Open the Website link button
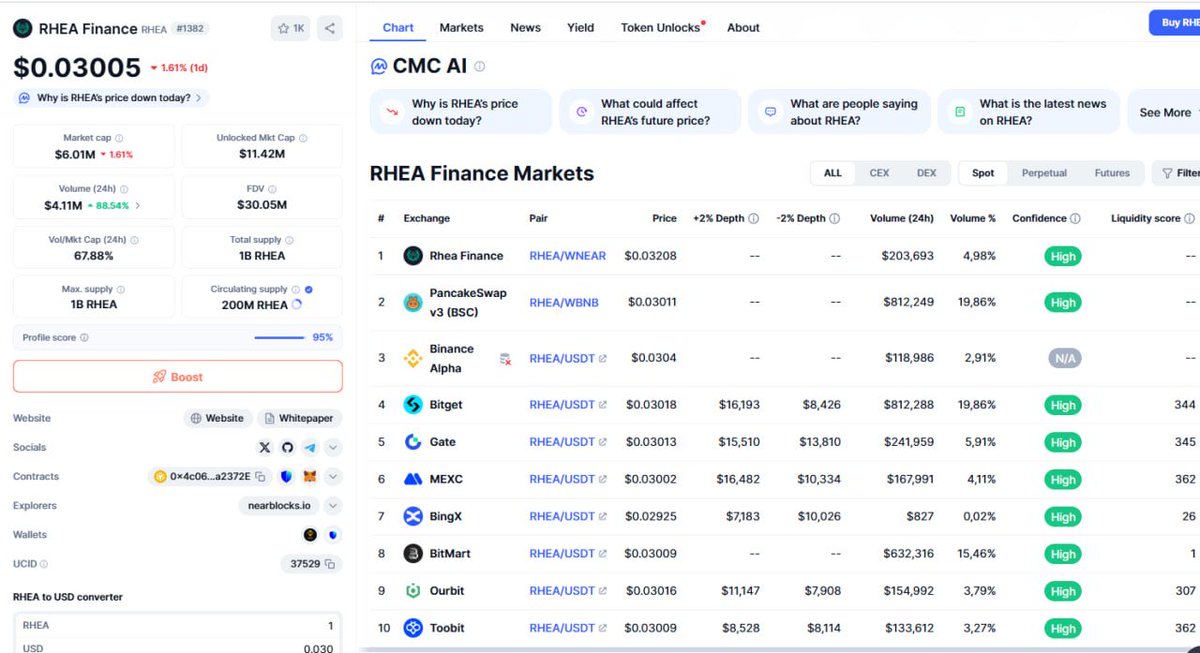 (x=217, y=418)
